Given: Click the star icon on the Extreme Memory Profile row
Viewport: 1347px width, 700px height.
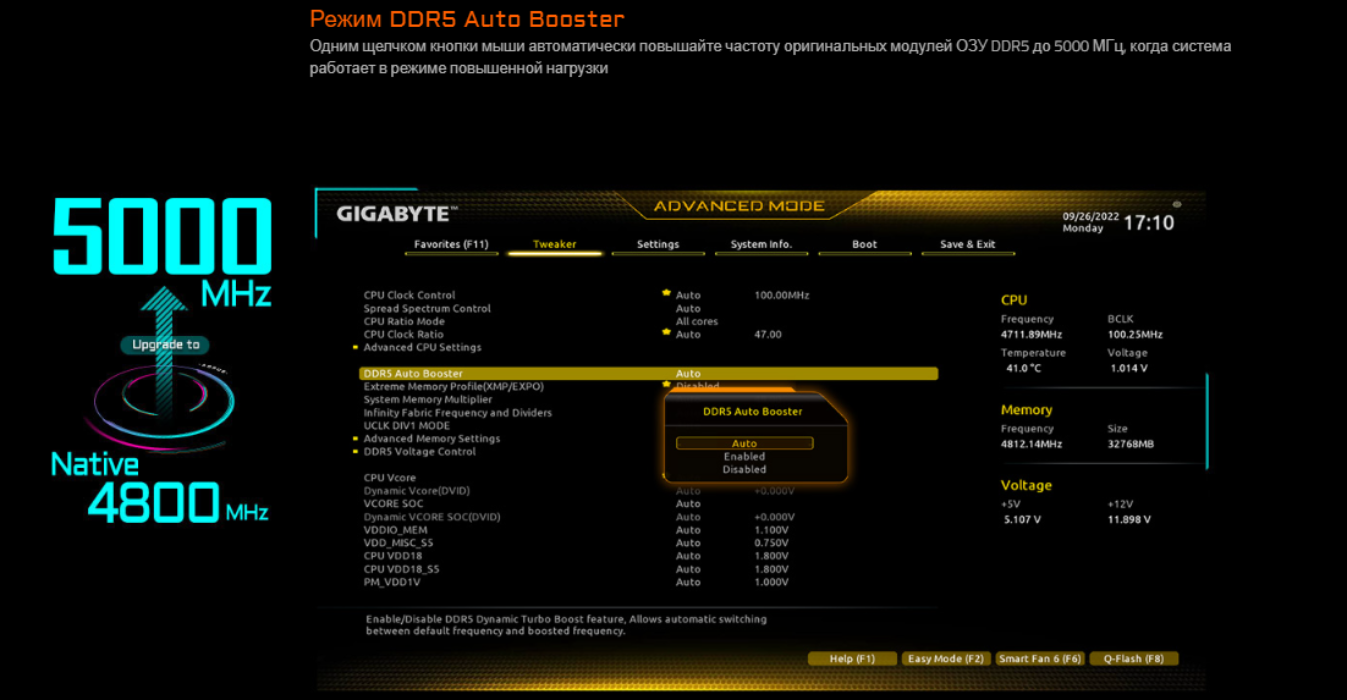Looking at the screenshot, I should click(666, 384).
